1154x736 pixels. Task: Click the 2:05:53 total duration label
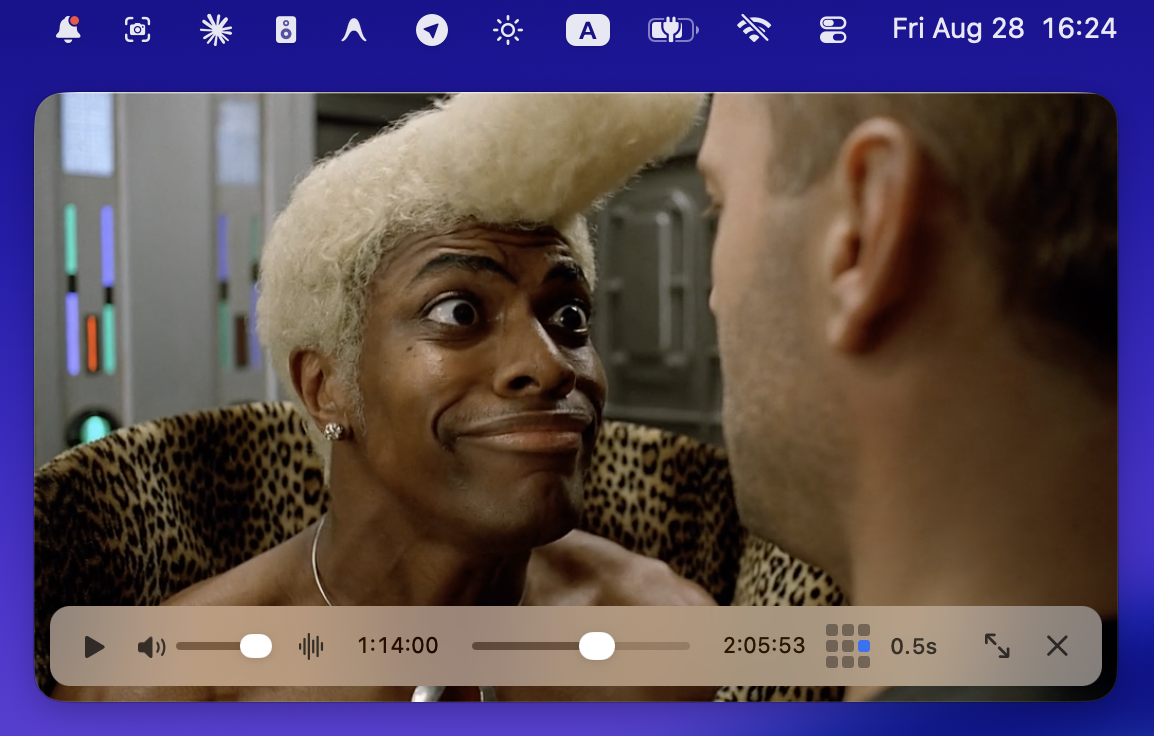(x=764, y=645)
